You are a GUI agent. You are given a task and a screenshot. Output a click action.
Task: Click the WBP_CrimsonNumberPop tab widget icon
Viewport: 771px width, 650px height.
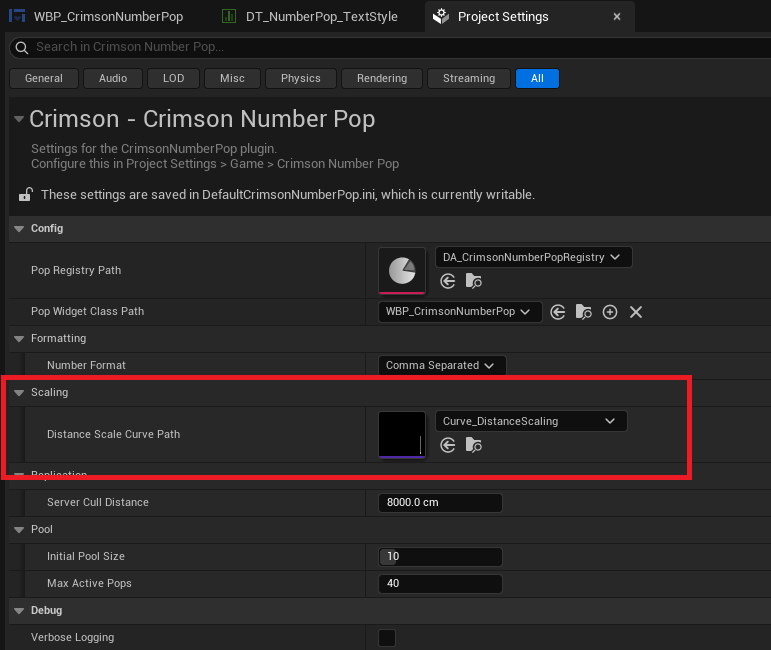(x=17, y=16)
